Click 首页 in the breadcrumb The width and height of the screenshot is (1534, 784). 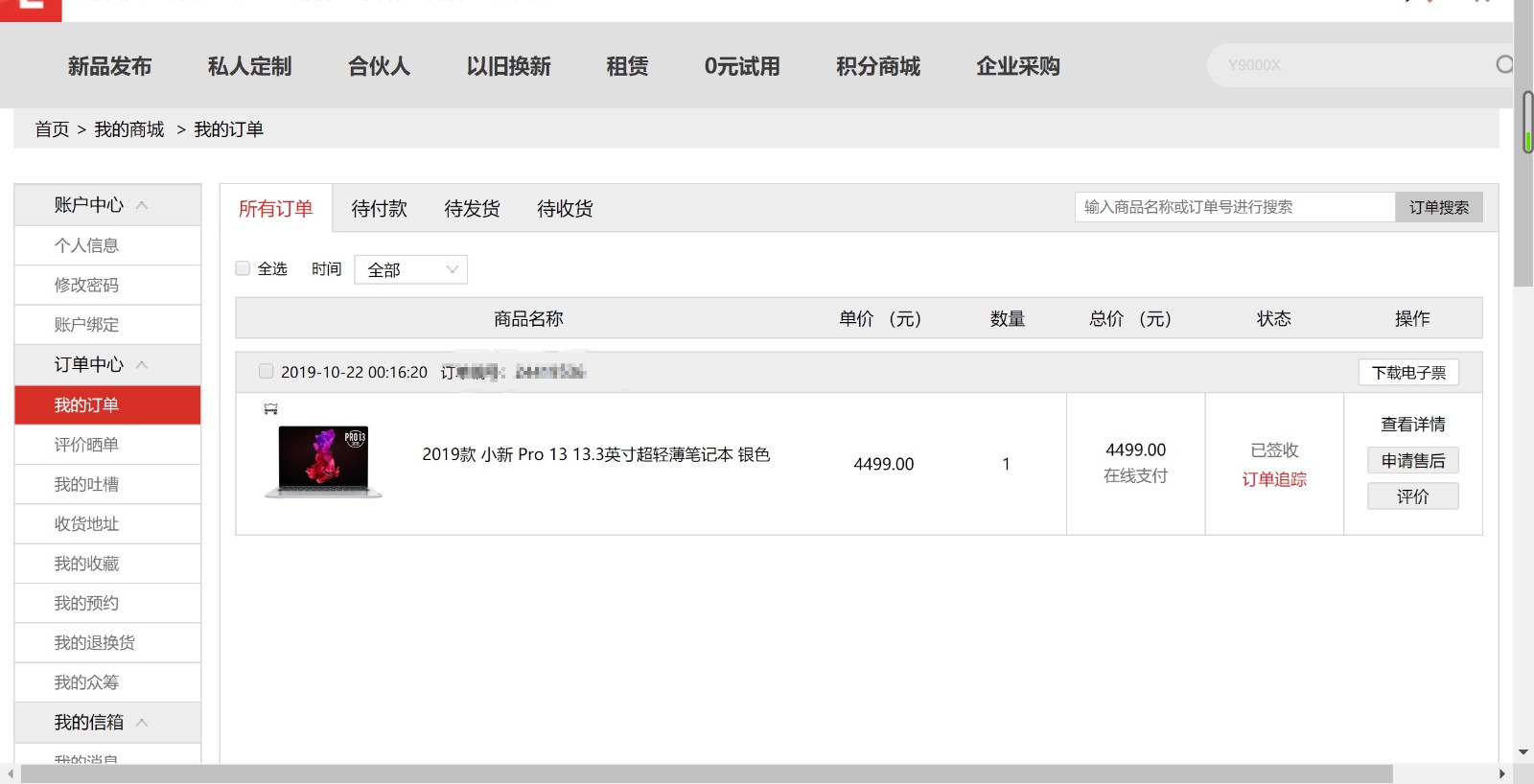(x=52, y=129)
